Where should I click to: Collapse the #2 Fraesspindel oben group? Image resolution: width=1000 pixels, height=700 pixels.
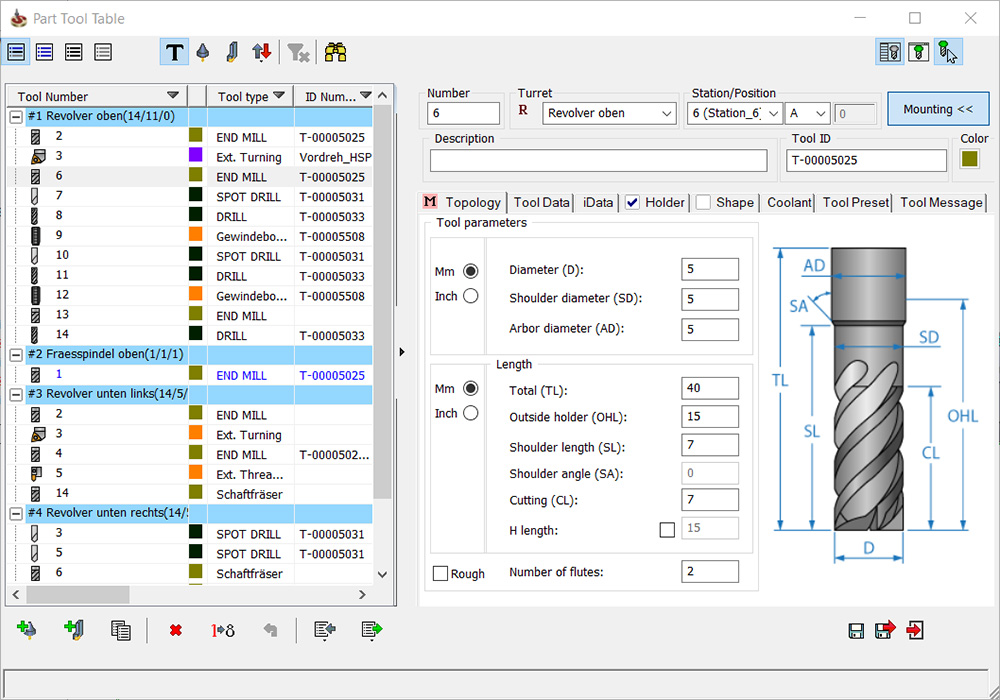pyautogui.click(x=17, y=354)
